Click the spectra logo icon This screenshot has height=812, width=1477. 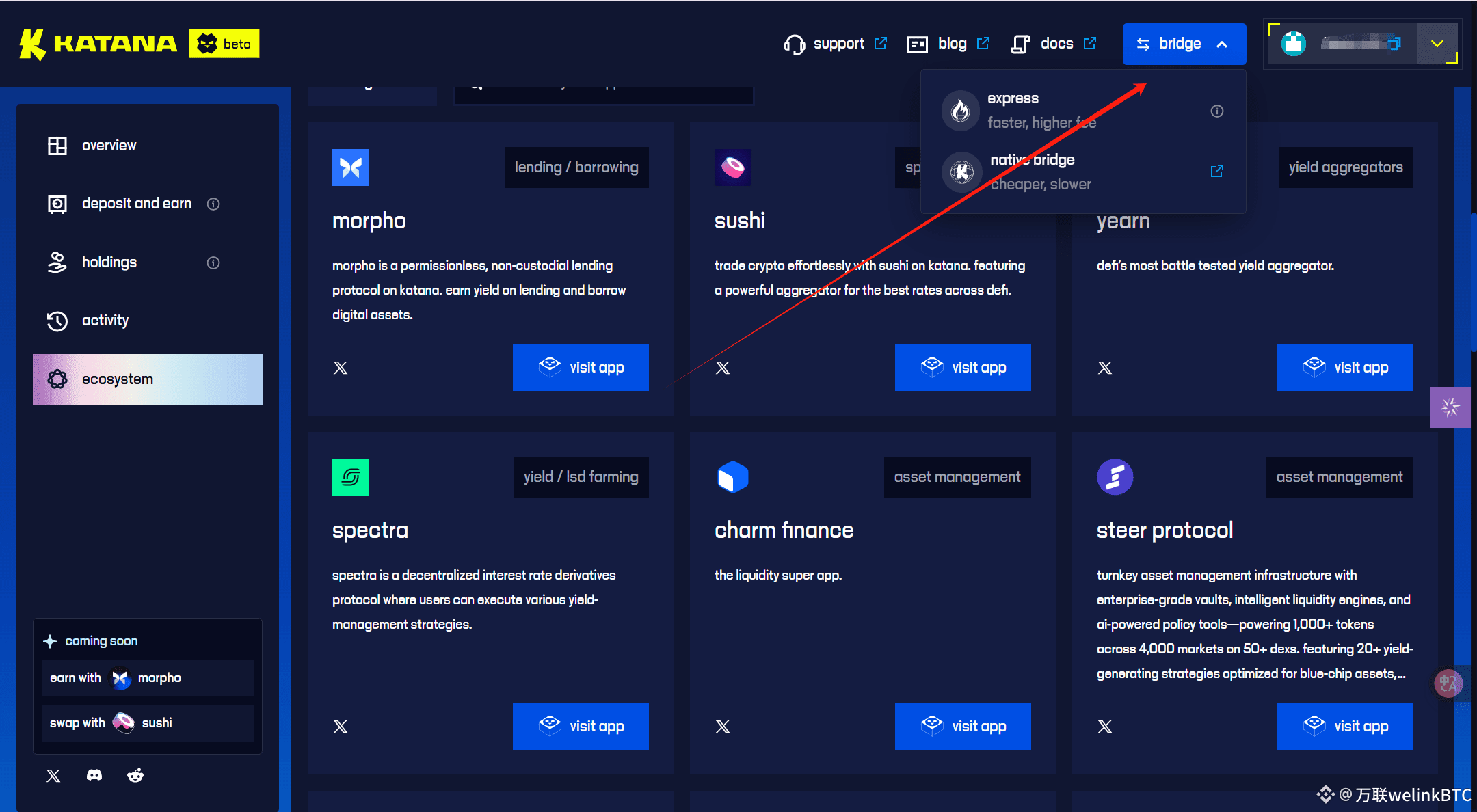click(351, 477)
